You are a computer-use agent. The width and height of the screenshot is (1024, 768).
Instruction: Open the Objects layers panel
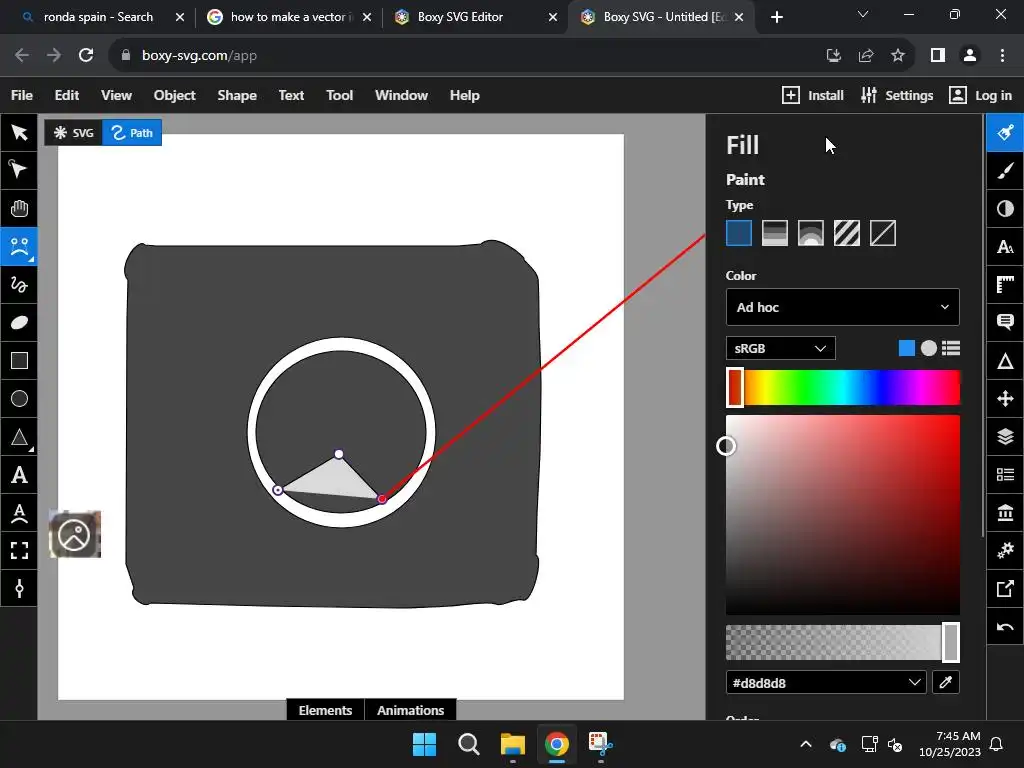click(x=1005, y=436)
